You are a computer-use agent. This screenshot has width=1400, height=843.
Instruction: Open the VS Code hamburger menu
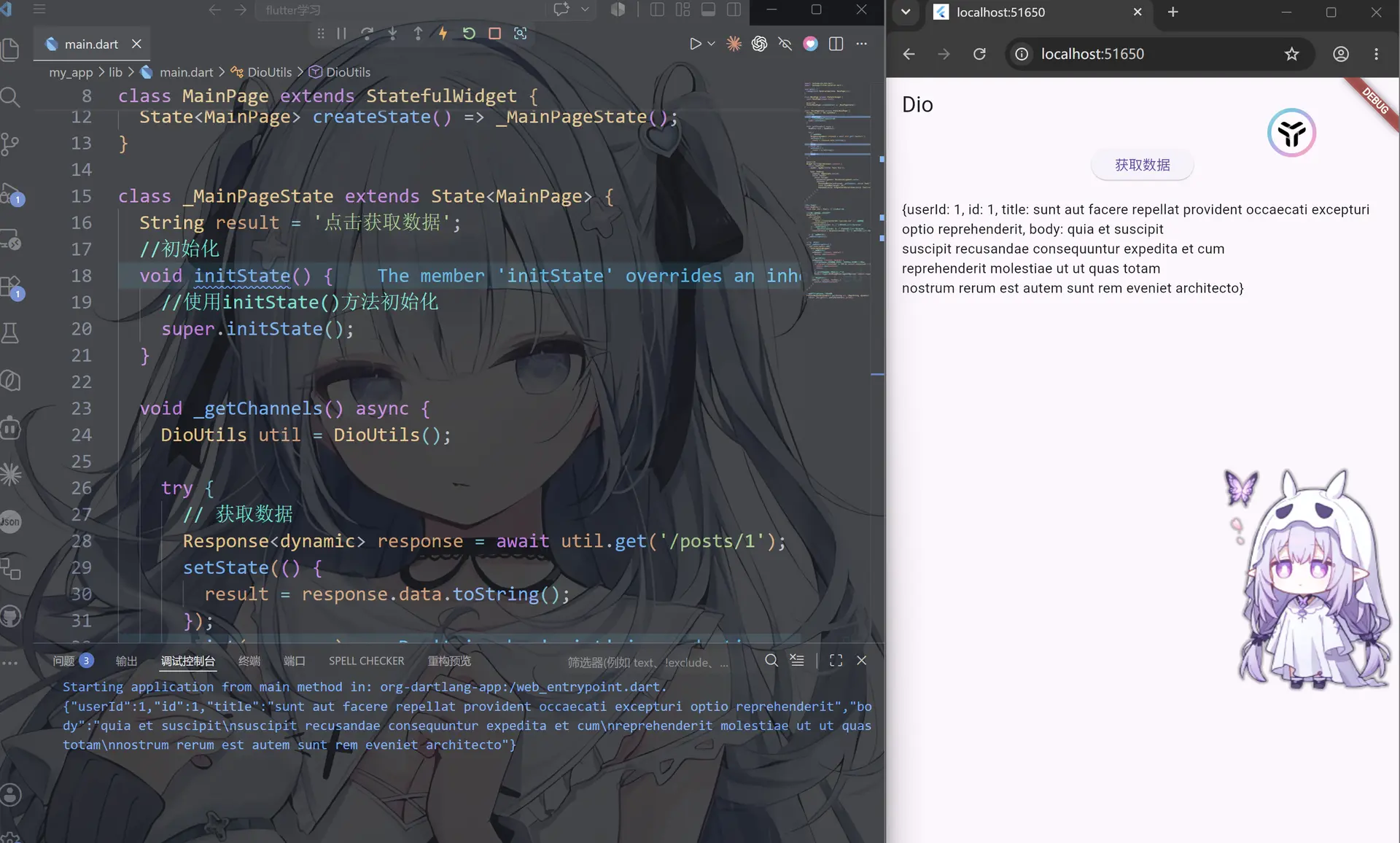[39, 9]
